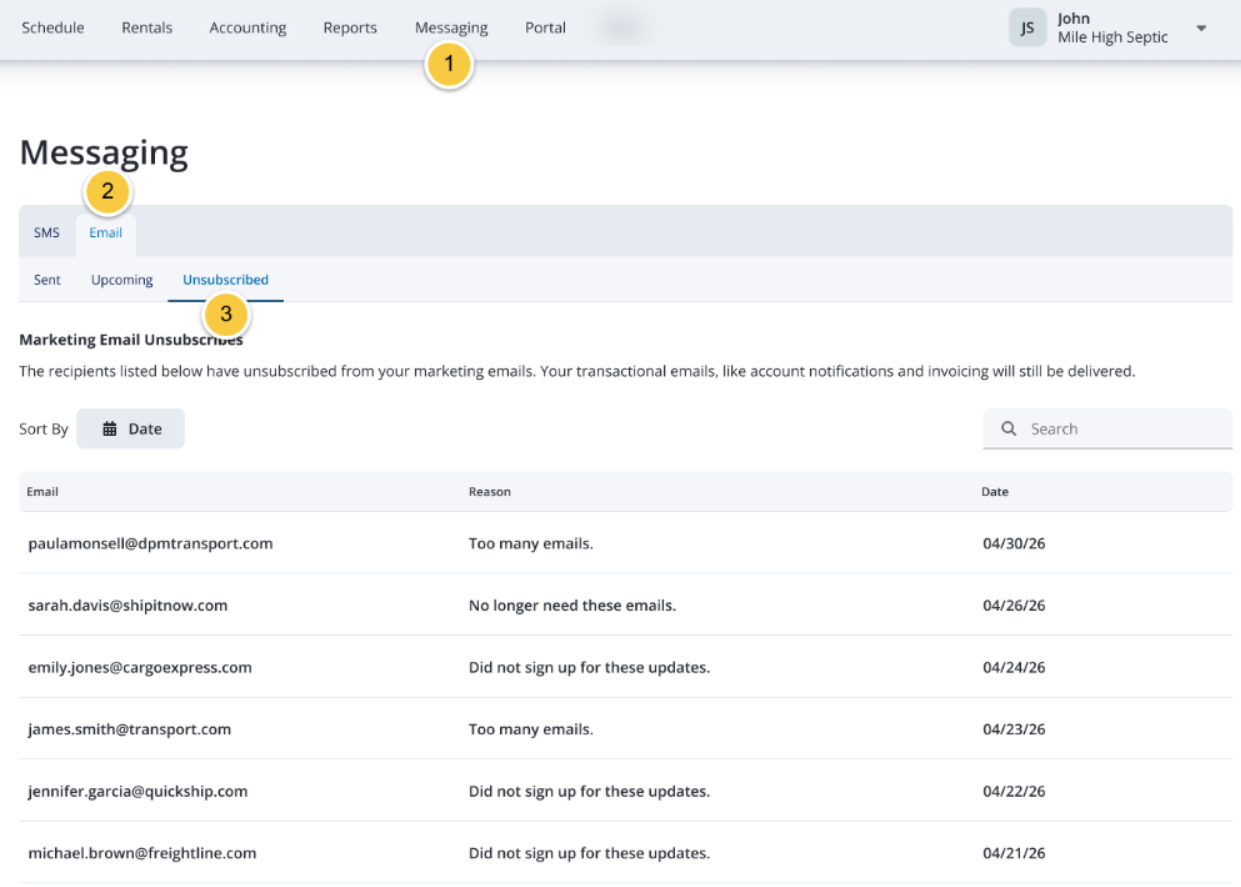Screen dimensions: 1241x887
Task: Click reason in michael.brown row
Action: [x=589, y=854]
